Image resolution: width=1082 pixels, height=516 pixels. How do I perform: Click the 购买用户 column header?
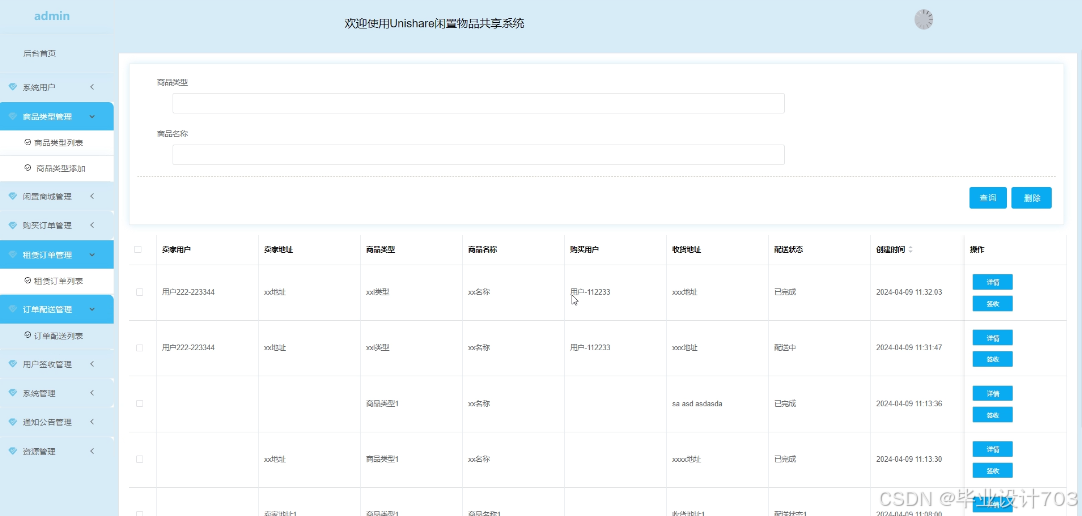click(x=584, y=250)
